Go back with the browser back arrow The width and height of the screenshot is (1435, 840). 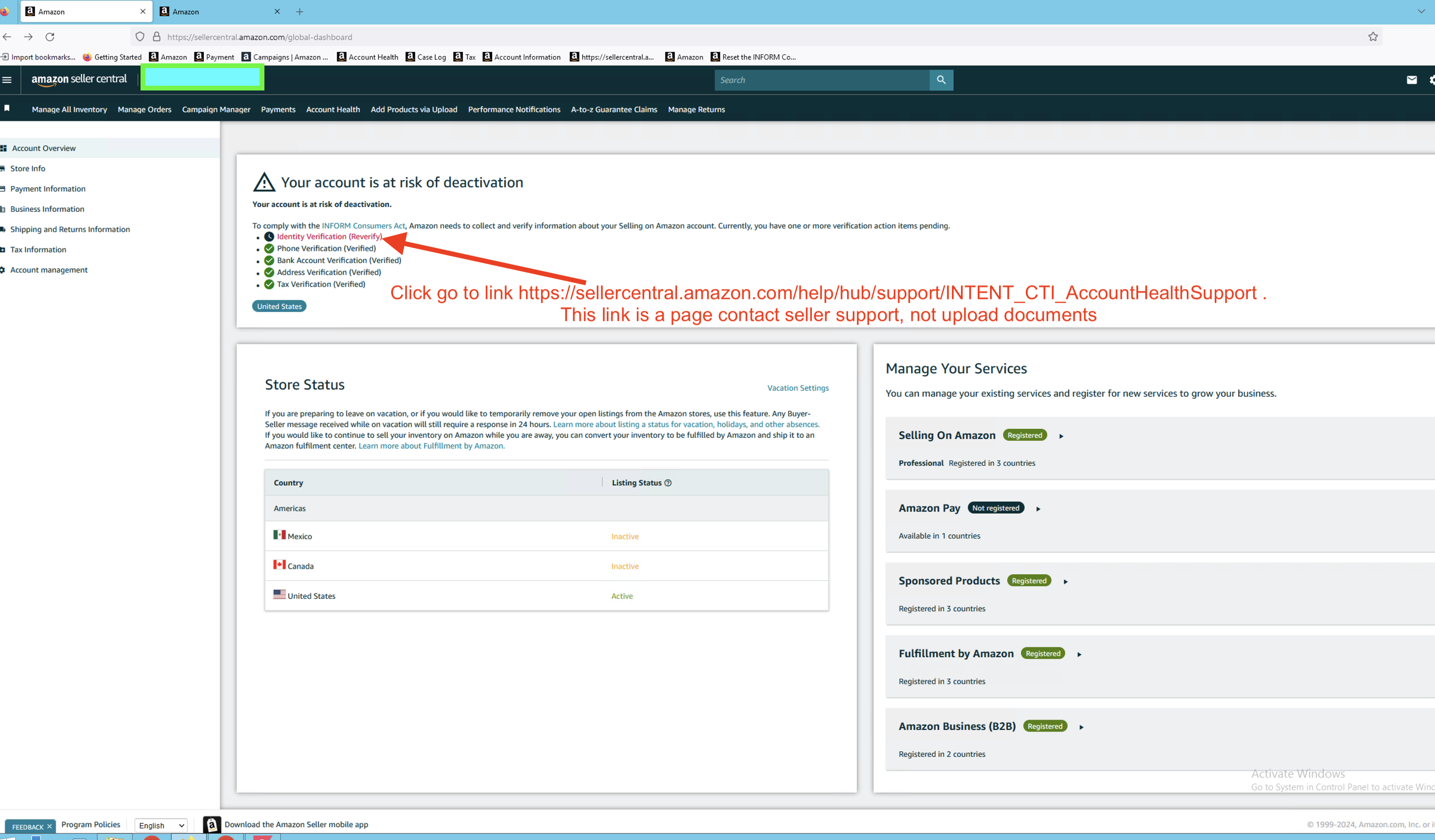point(7,37)
